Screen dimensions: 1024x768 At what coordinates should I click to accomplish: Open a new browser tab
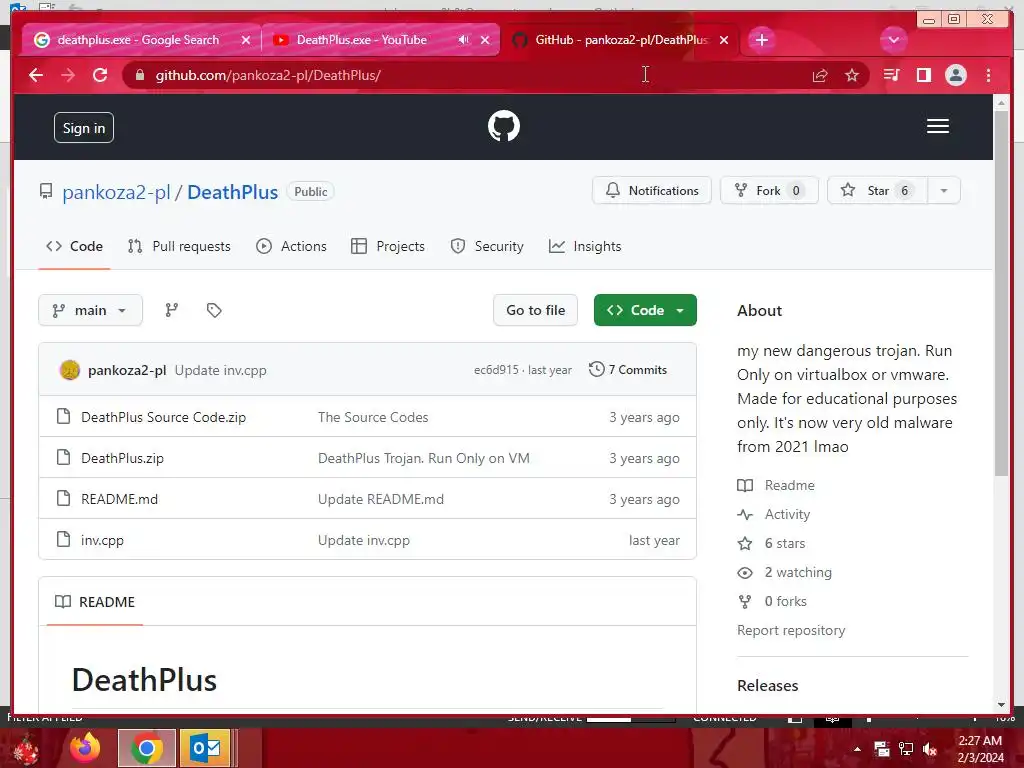761,40
